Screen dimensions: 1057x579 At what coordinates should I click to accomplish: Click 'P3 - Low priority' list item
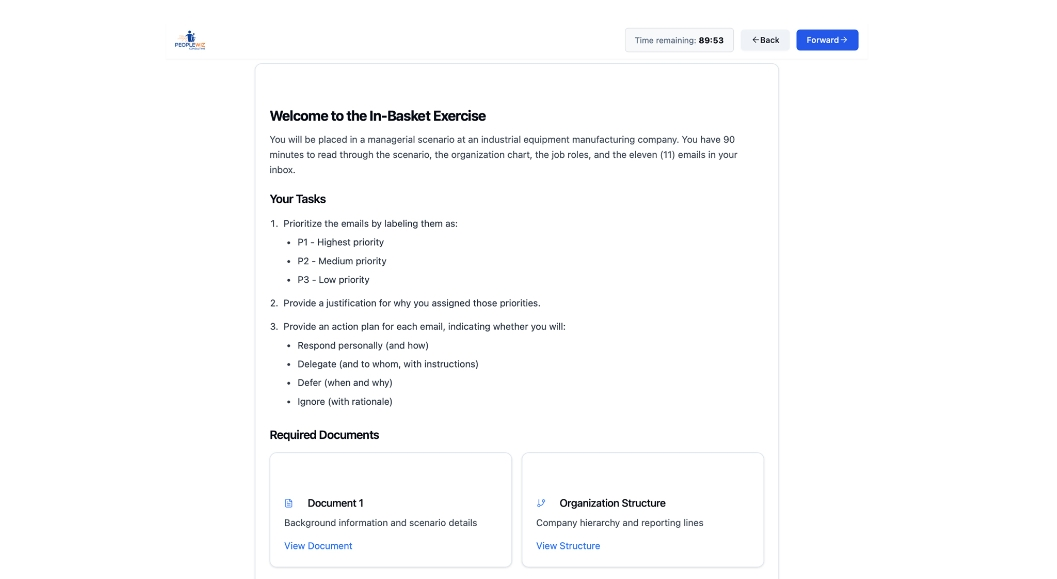click(x=333, y=280)
